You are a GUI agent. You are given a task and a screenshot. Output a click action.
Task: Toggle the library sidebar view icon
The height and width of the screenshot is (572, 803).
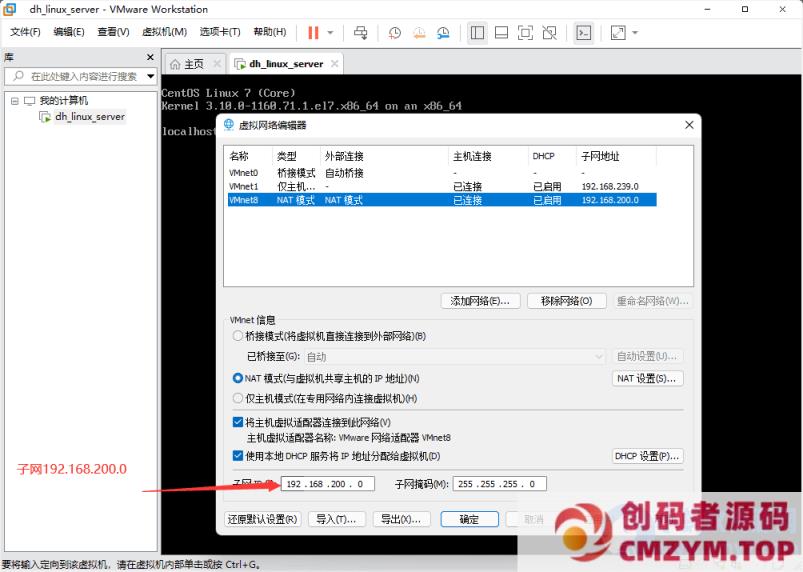pos(477,33)
